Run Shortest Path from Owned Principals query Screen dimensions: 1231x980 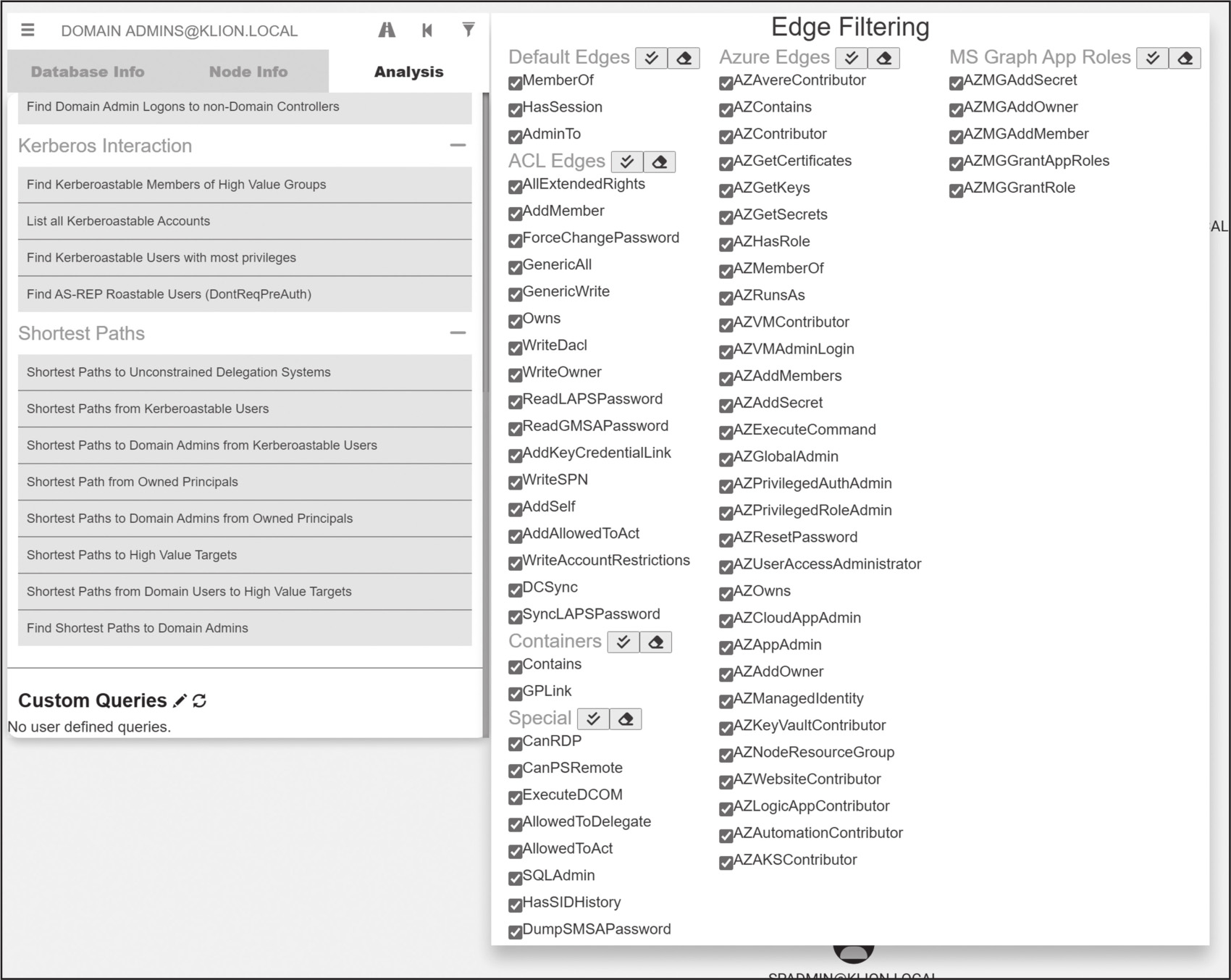[245, 482]
